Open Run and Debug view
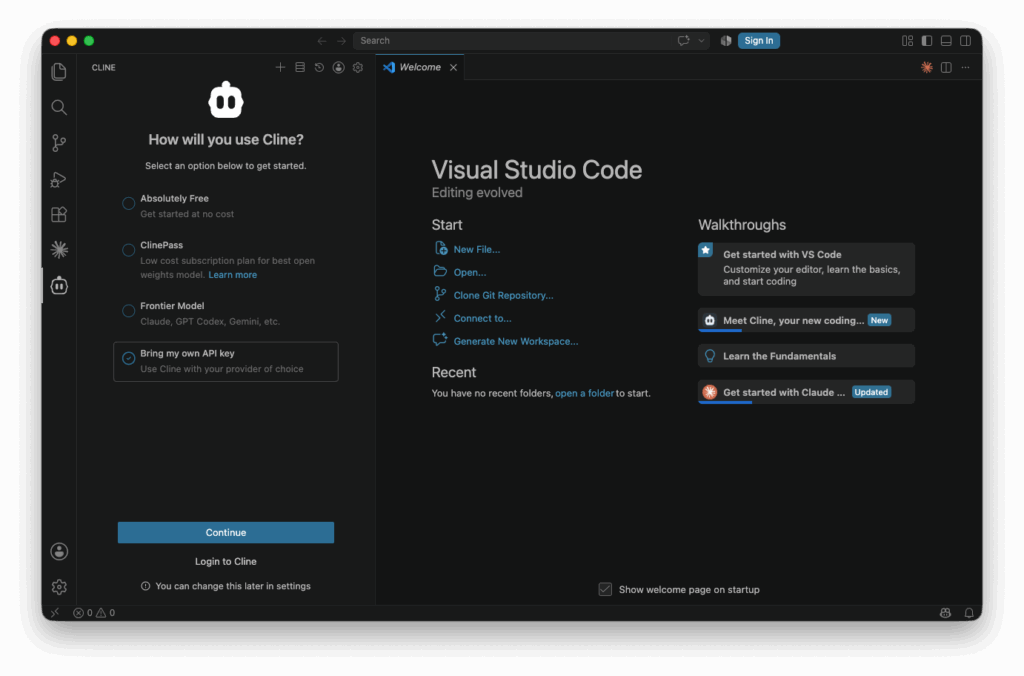The width and height of the screenshot is (1024, 676). pyautogui.click(x=59, y=179)
